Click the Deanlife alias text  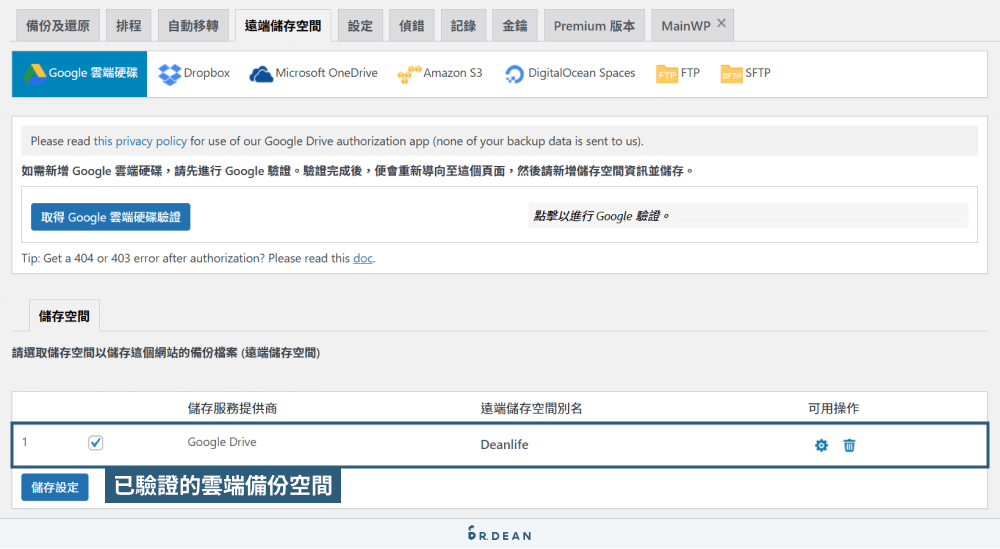tap(504, 445)
